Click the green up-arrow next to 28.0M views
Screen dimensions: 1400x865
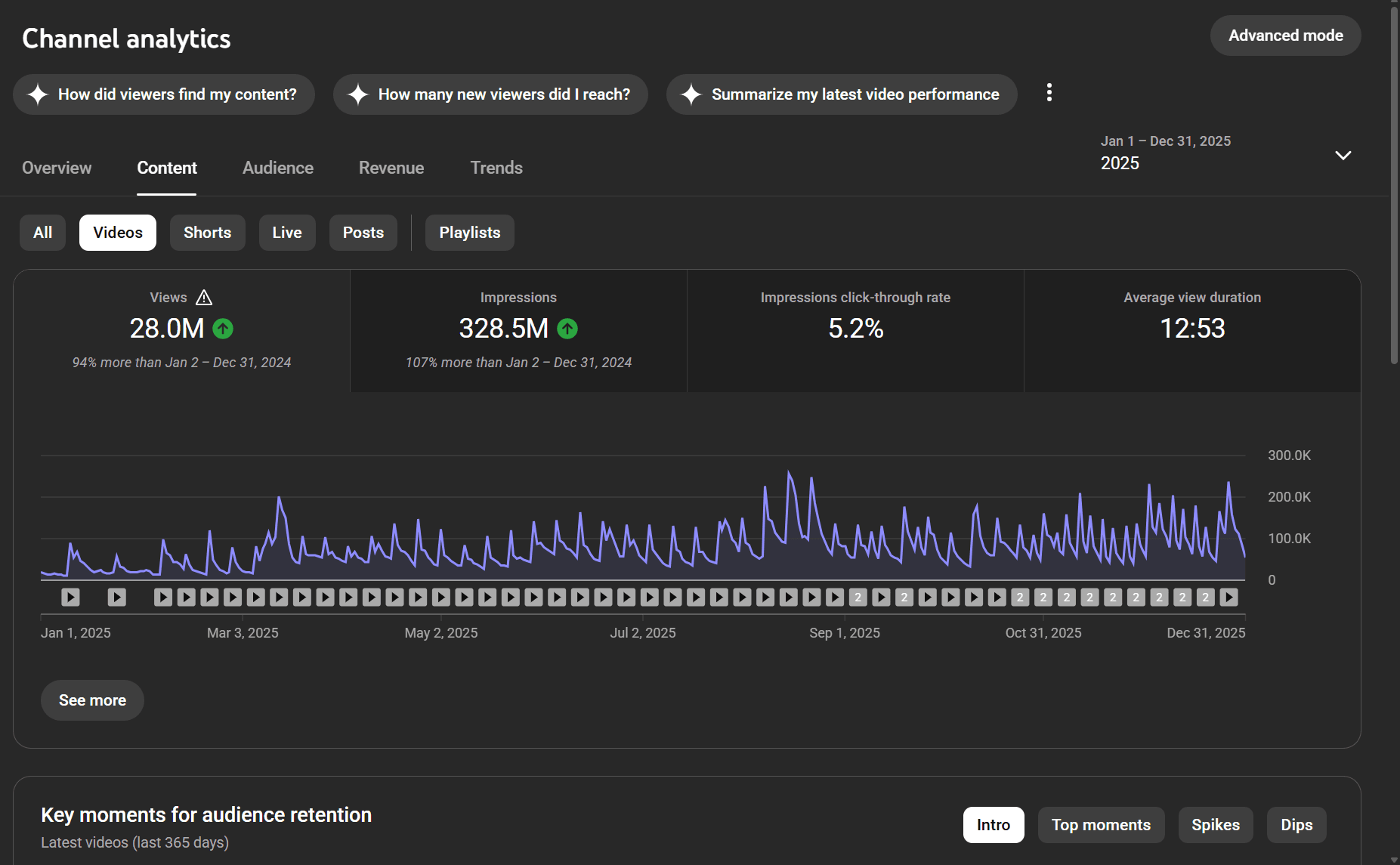point(223,329)
